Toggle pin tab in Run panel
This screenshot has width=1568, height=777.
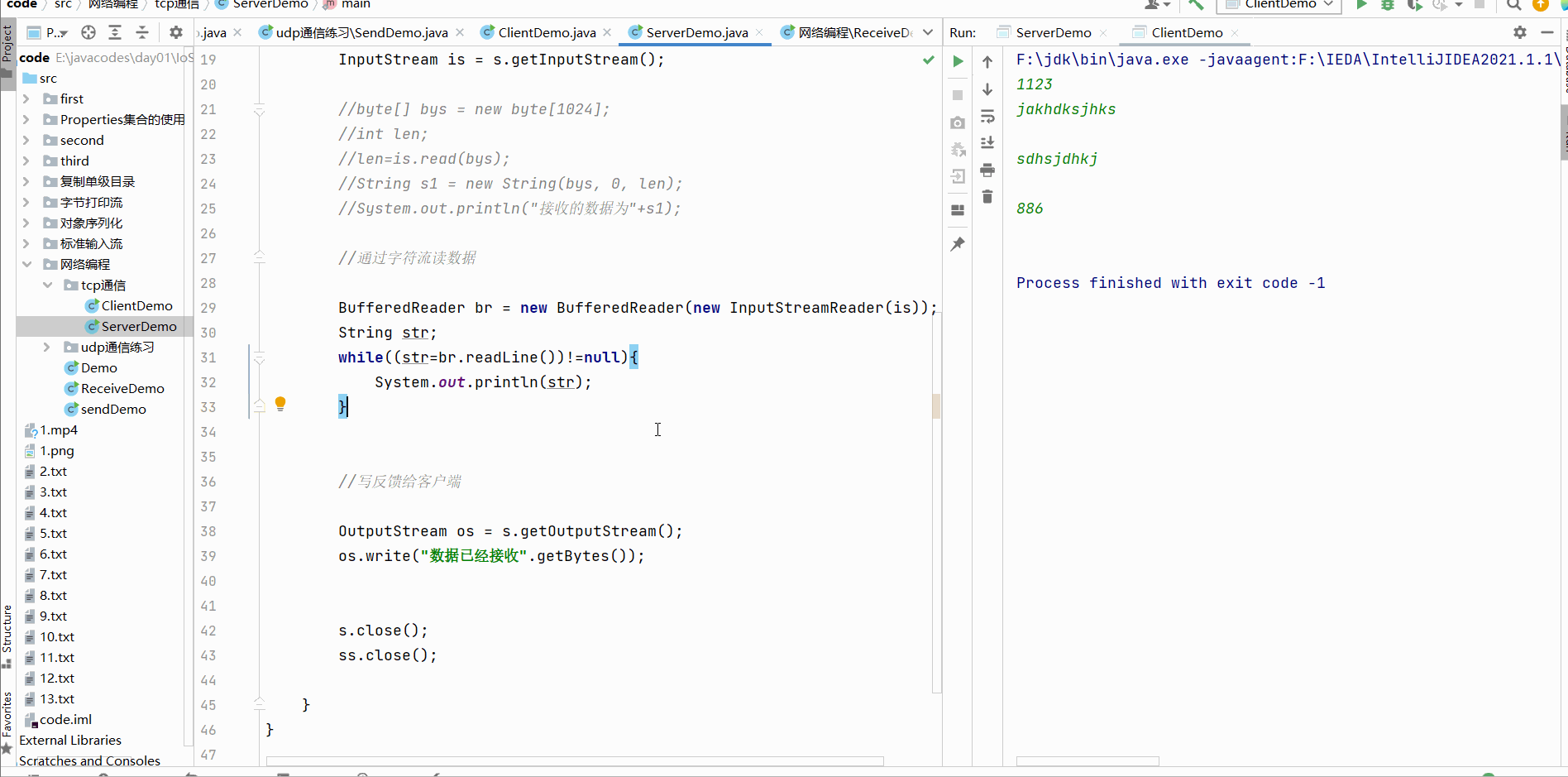point(958,244)
